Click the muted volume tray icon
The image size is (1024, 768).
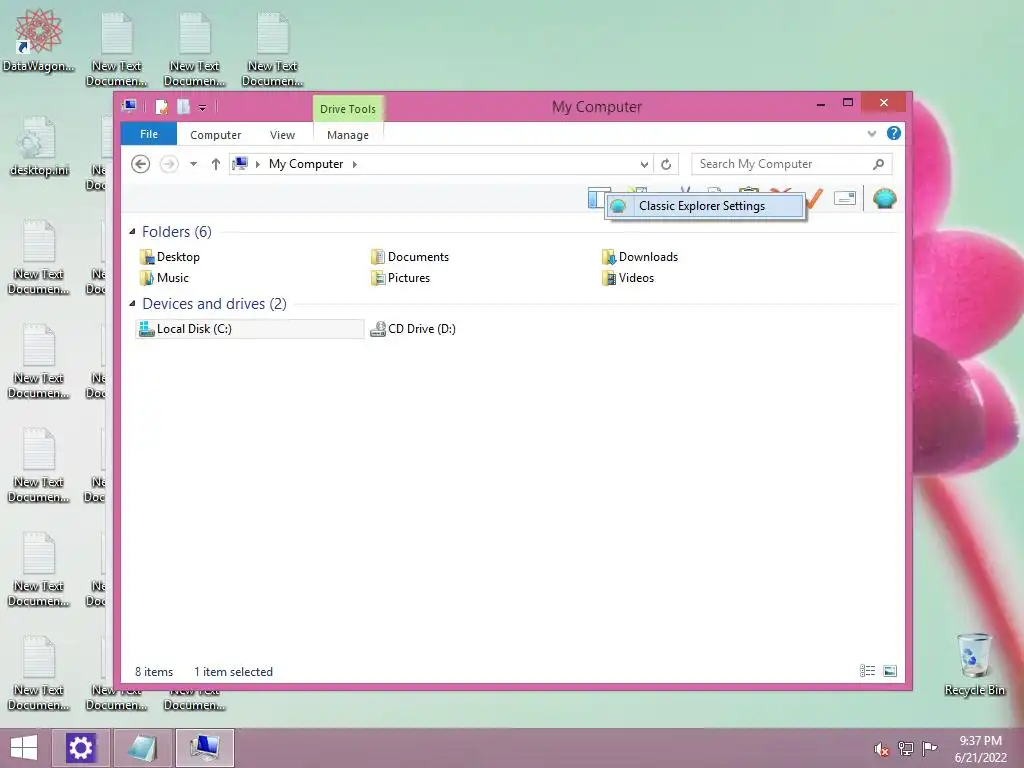[881, 749]
